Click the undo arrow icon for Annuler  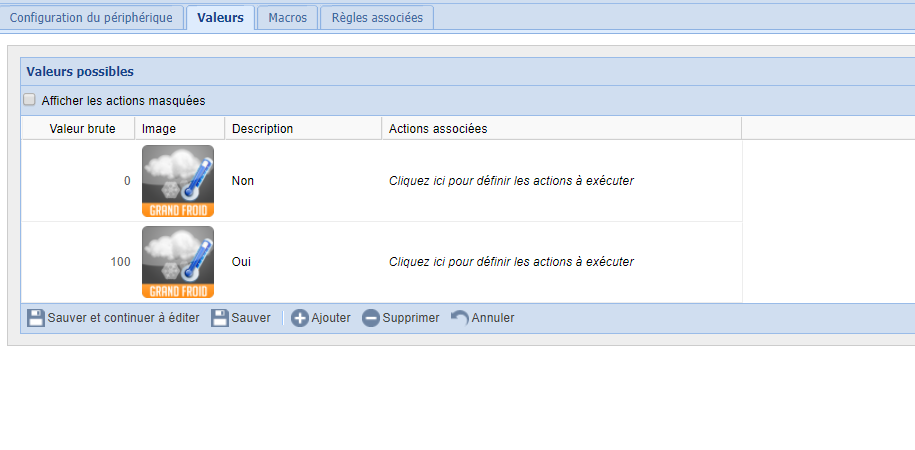tap(459, 318)
